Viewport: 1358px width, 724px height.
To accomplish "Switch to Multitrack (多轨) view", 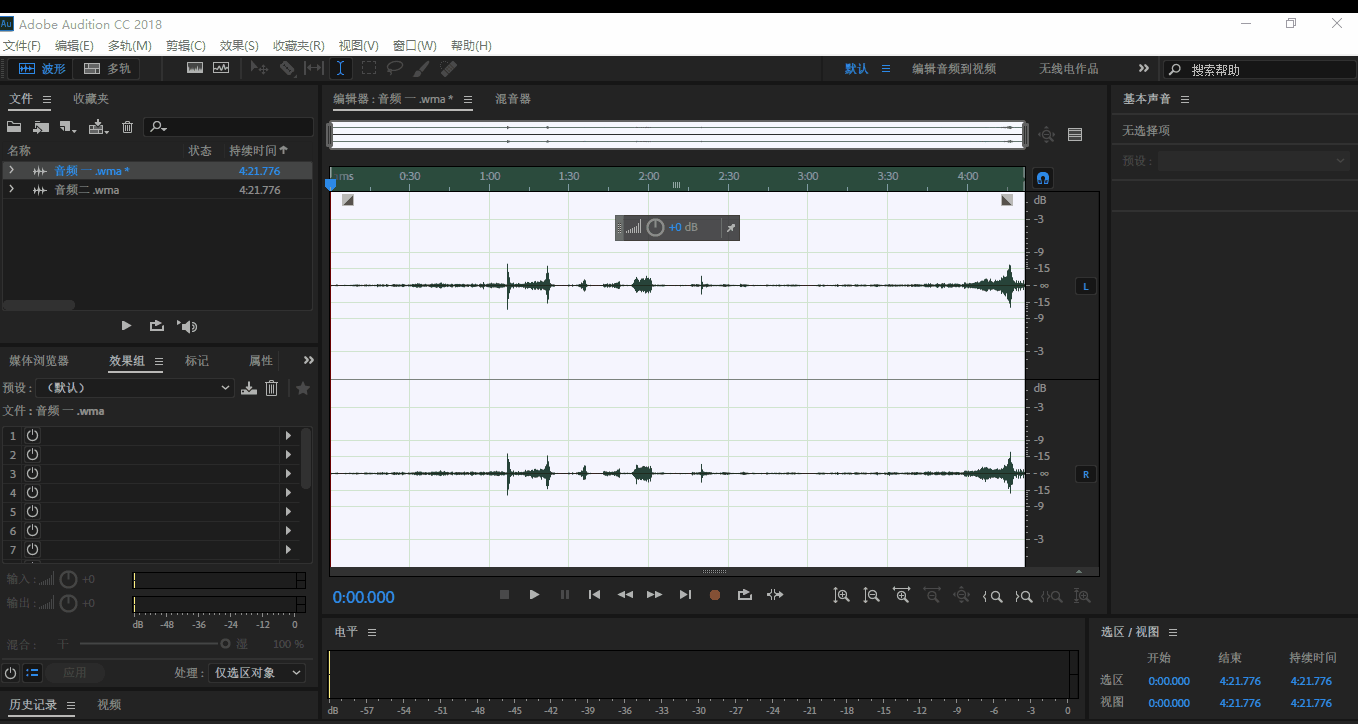I will tap(108, 69).
